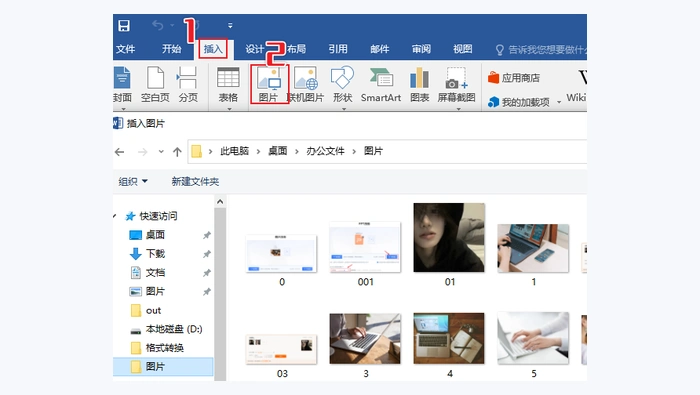The height and width of the screenshot is (395, 700).
Task: Go back in the file dialog
Action: click(120, 152)
